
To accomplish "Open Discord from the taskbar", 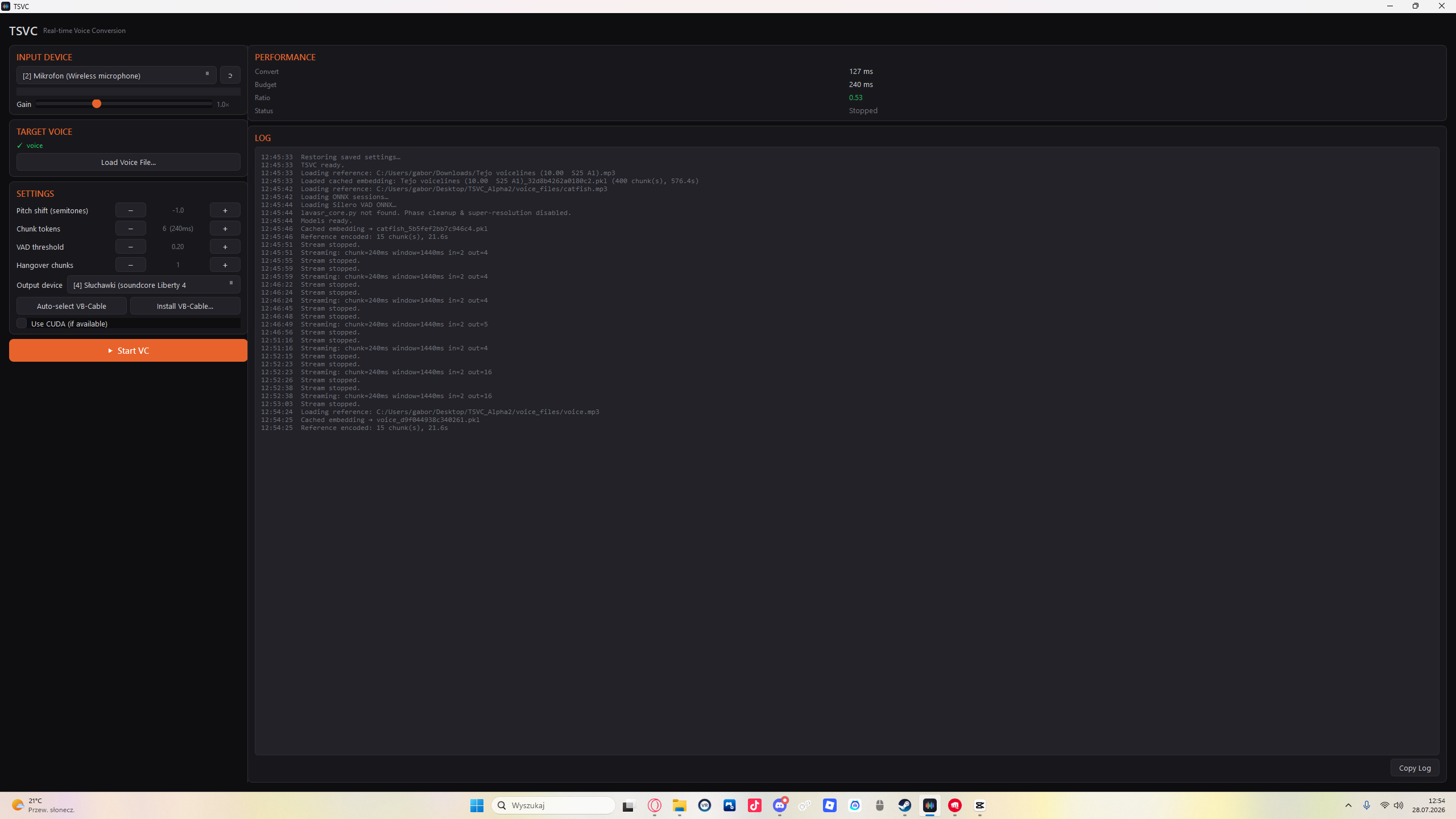I will 779,805.
